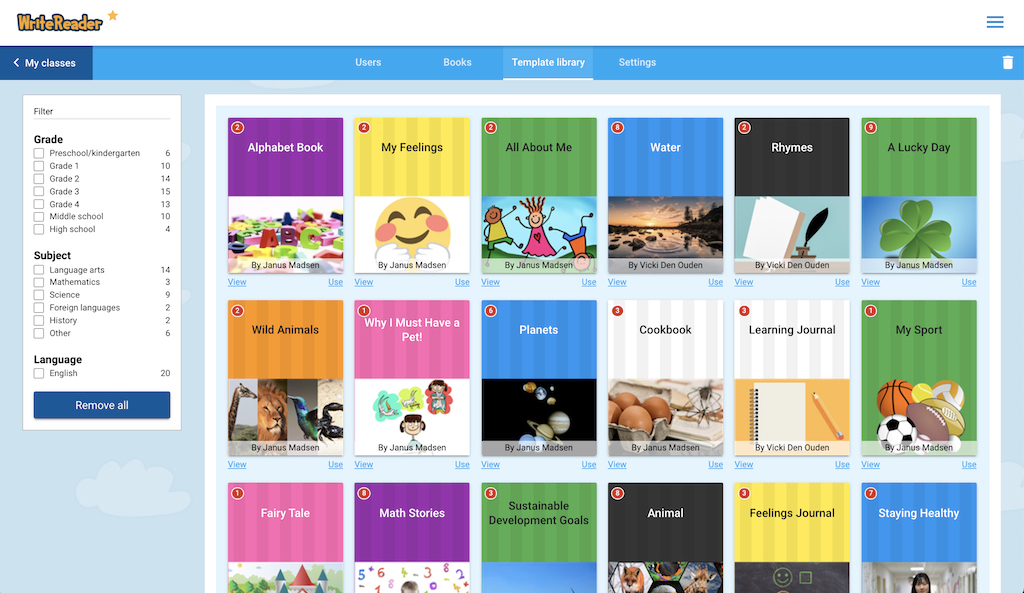Open the Fairy Tale template cover
This screenshot has width=1024, height=593.
[285, 537]
